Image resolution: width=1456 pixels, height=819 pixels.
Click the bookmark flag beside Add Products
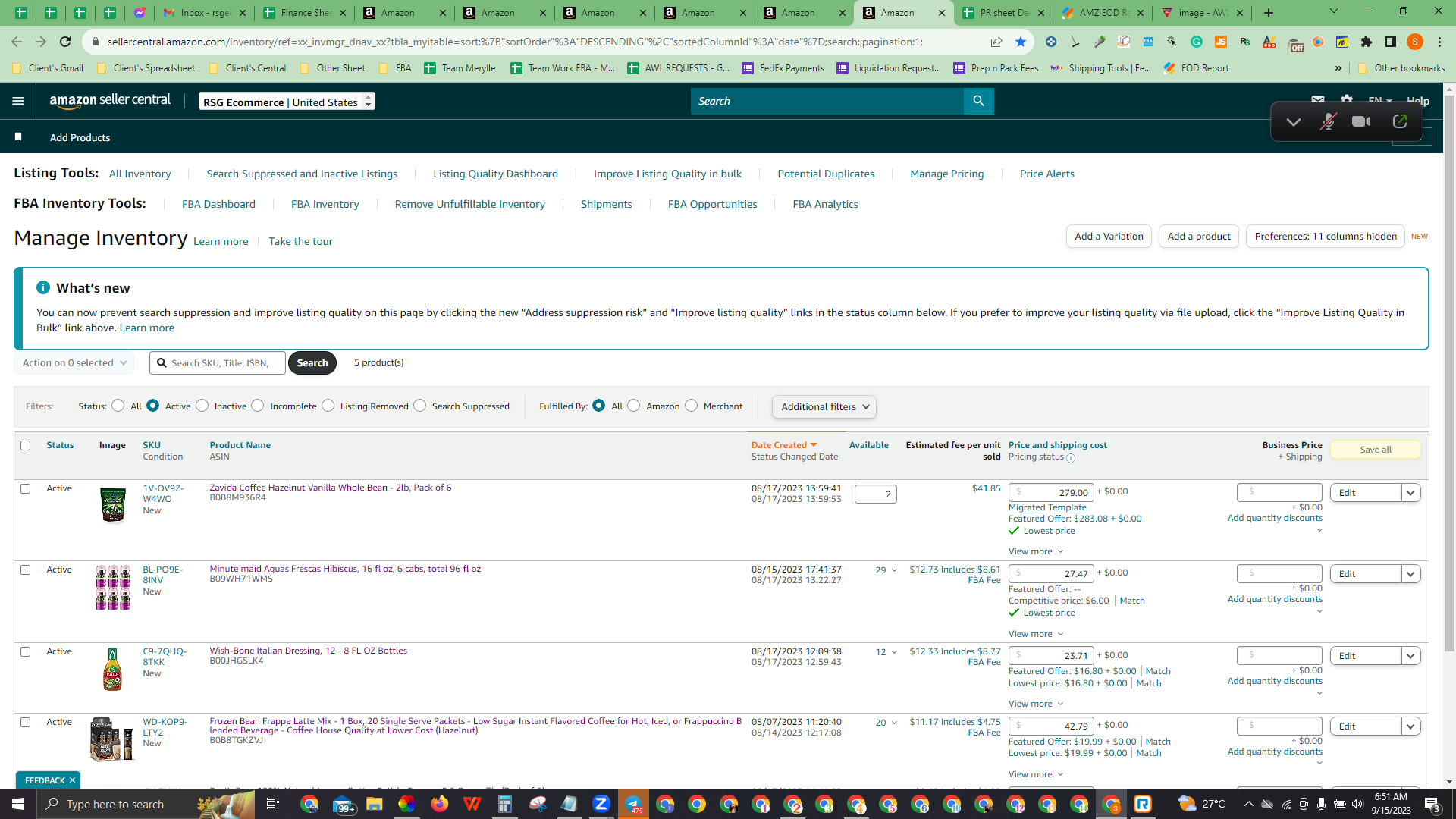(18, 137)
